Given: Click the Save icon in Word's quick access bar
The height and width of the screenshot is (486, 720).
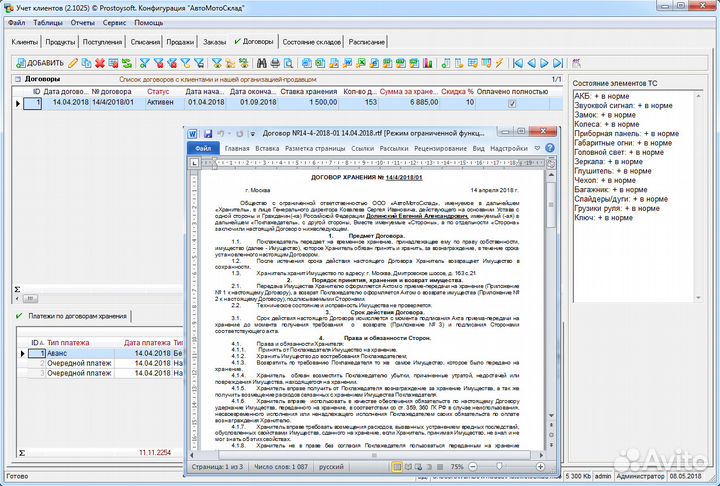Looking at the screenshot, I should tap(208, 133).
